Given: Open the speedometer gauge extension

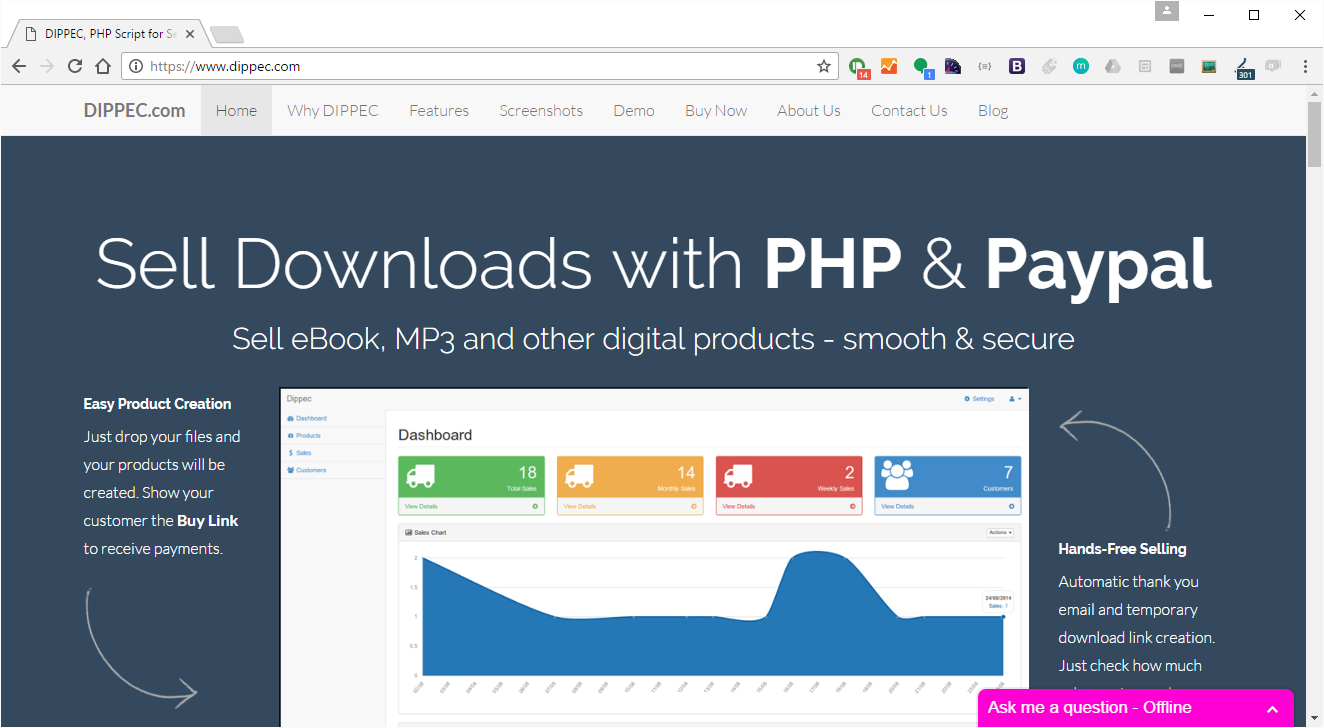Looking at the screenshot, I should tap(953, 66).
